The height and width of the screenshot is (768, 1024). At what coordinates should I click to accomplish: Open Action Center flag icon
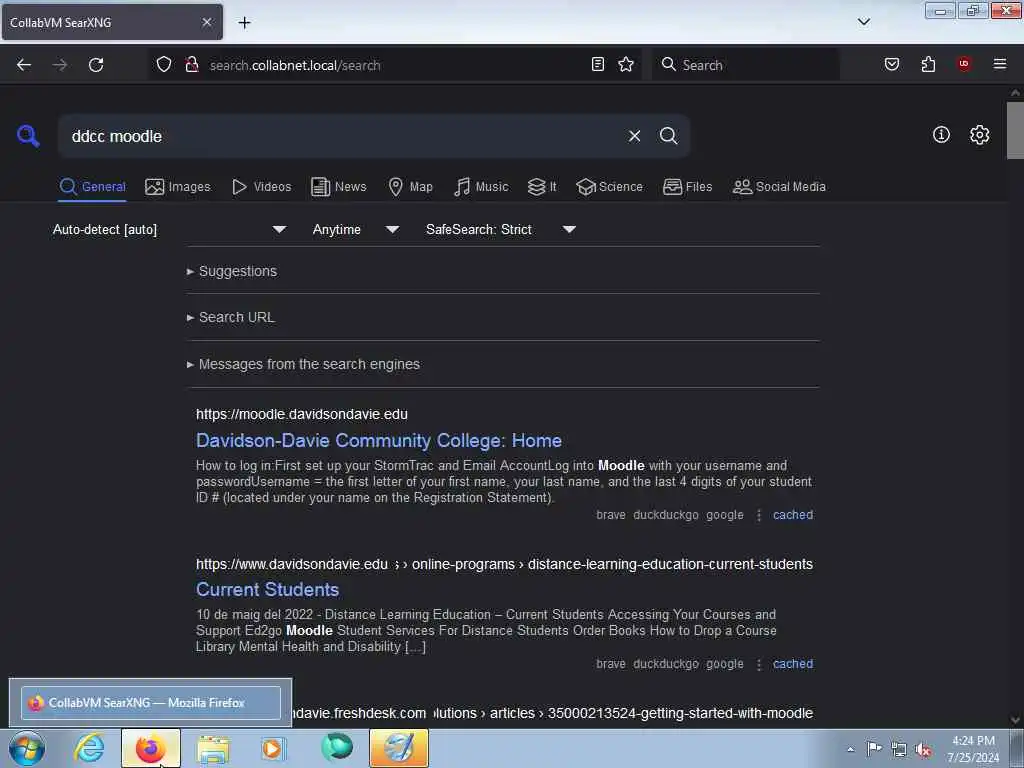point(874,748)
